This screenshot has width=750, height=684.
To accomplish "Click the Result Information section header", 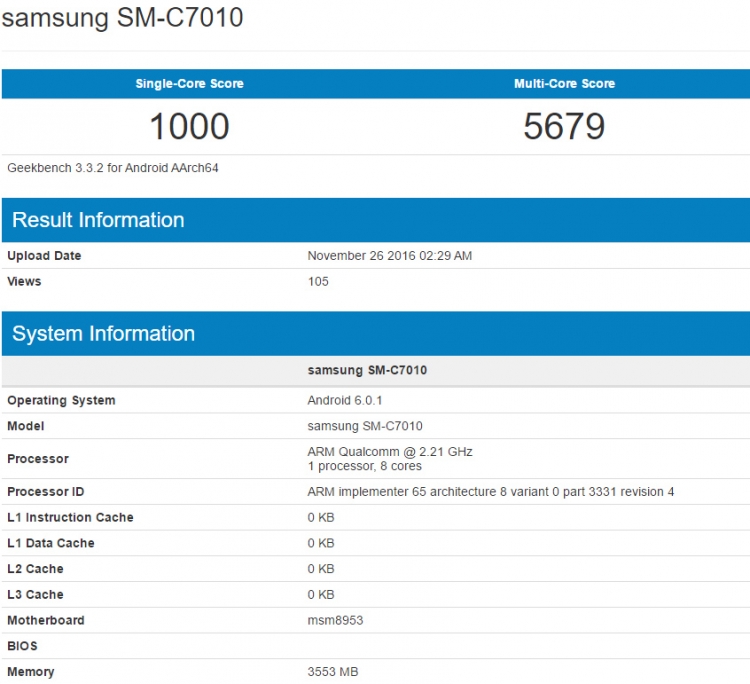I will click(x=98, y=220).
